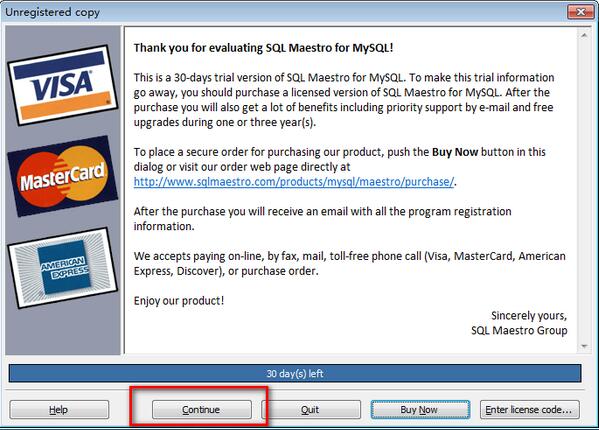Click the MasterCard logo image

coord(63,176)
